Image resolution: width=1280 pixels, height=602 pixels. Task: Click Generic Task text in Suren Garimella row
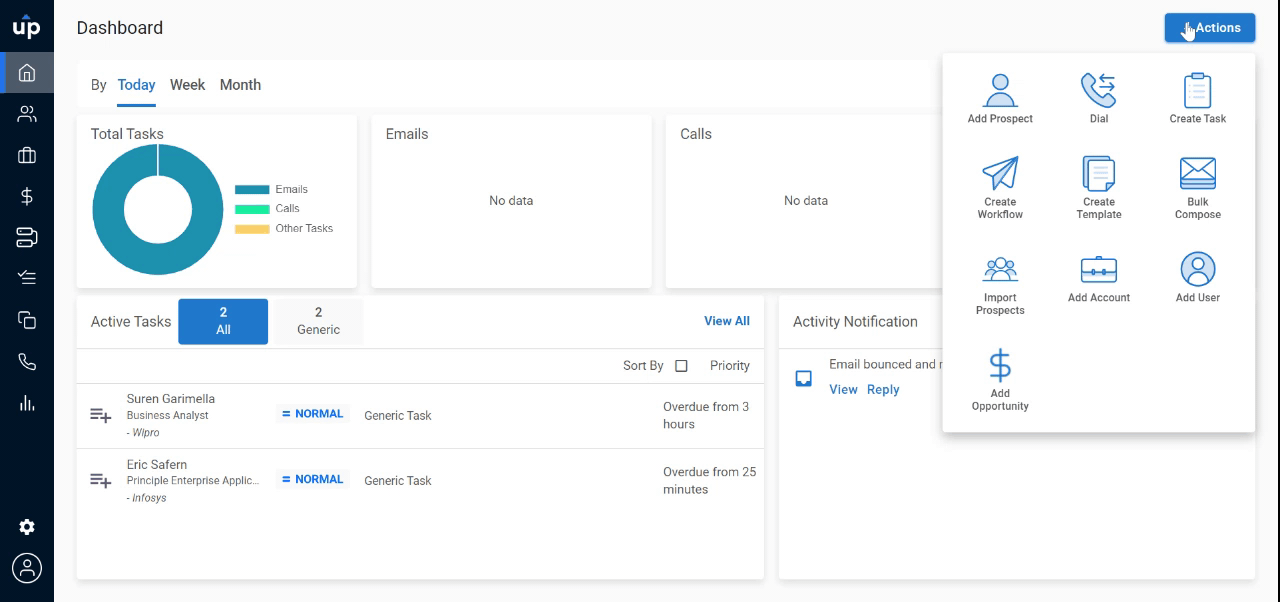click(x=398, y=416)
